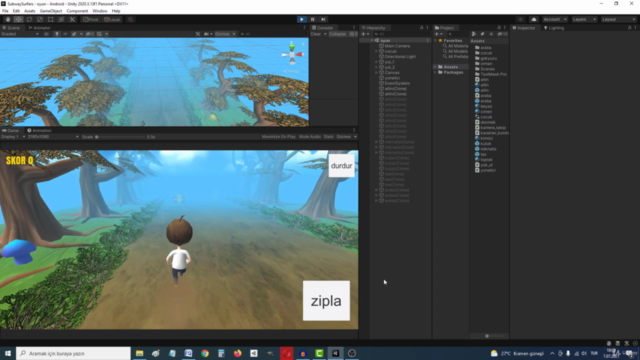Viewport: 640px width, 360px height.
Task: Expand the cocuk object in Hierarchy
Action: pyautogui.click(x=376, y=51)
